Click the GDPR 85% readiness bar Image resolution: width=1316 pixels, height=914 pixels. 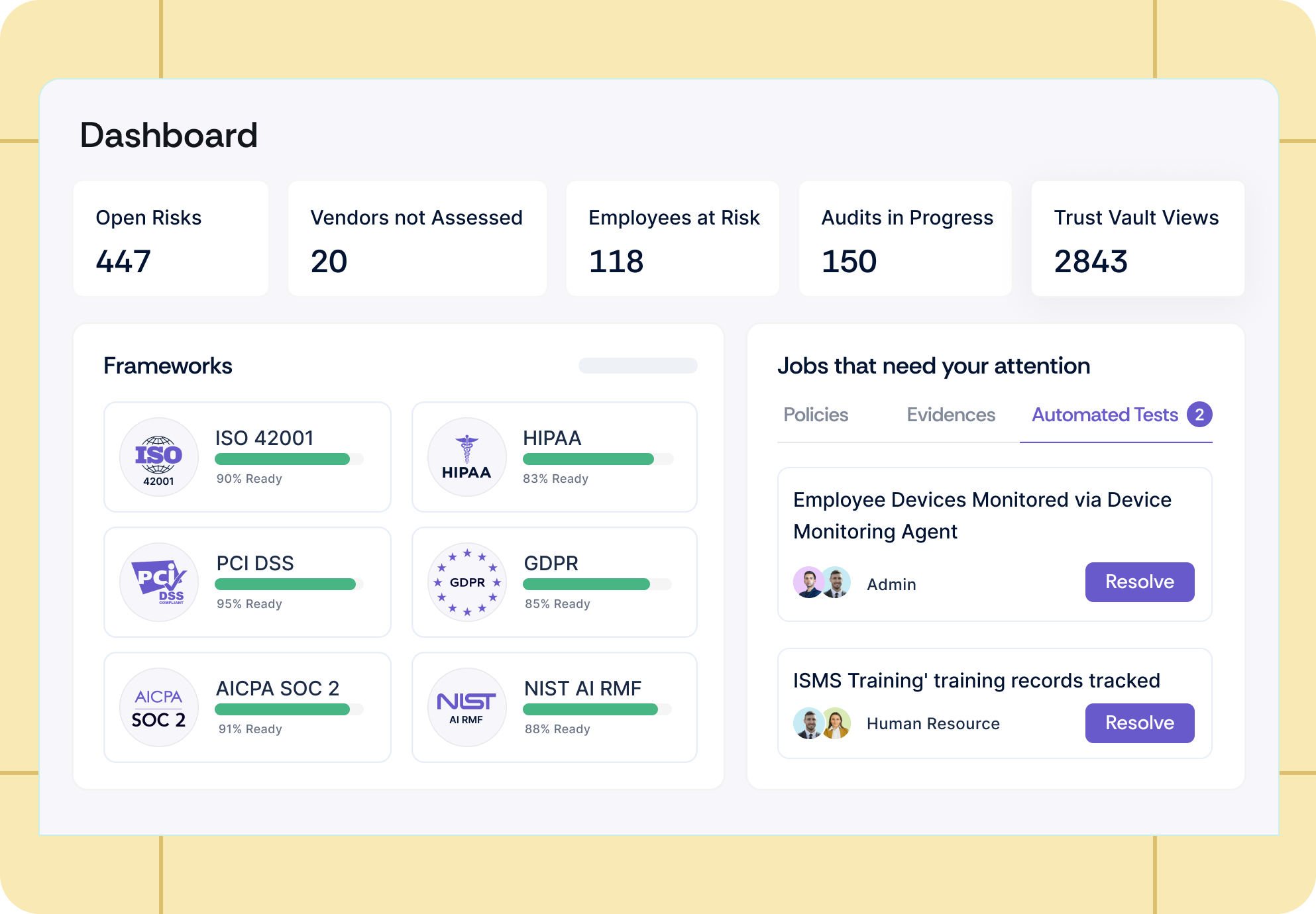[596, 584]
